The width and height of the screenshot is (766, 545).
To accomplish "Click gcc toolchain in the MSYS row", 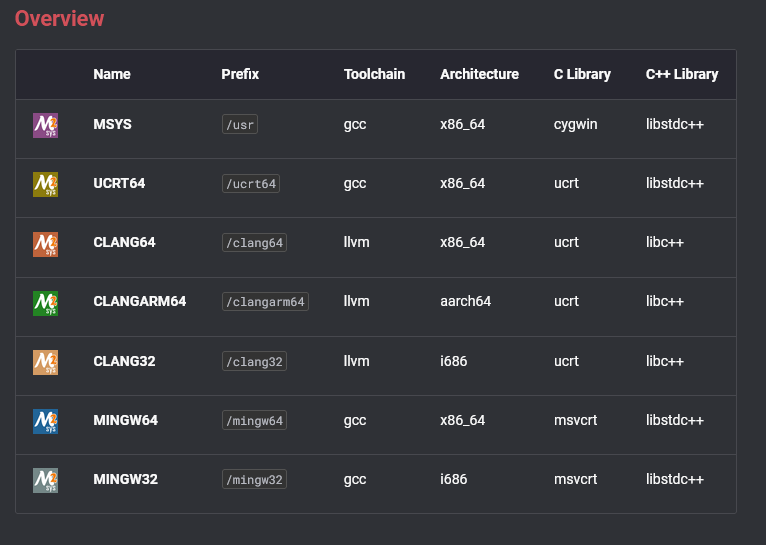I will [355, 125].
